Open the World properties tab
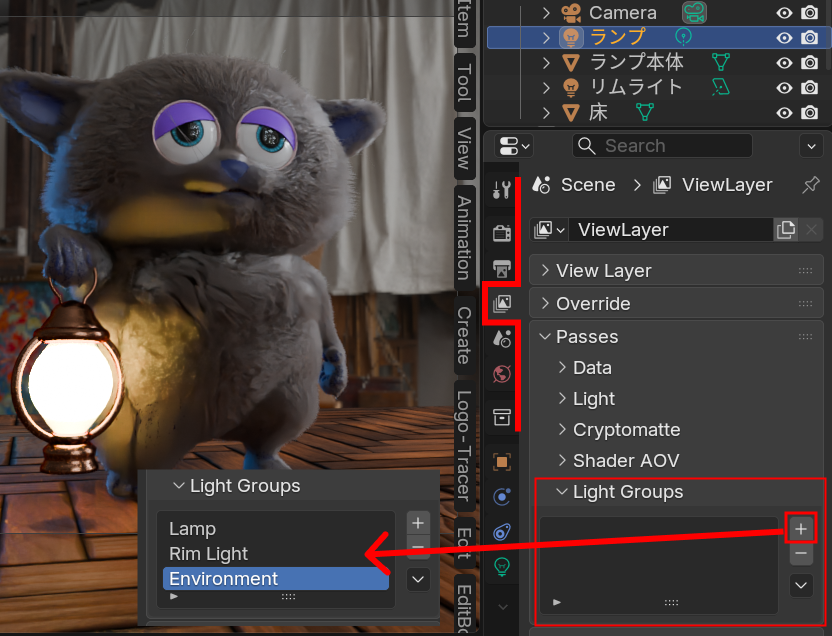 (502, 375)
